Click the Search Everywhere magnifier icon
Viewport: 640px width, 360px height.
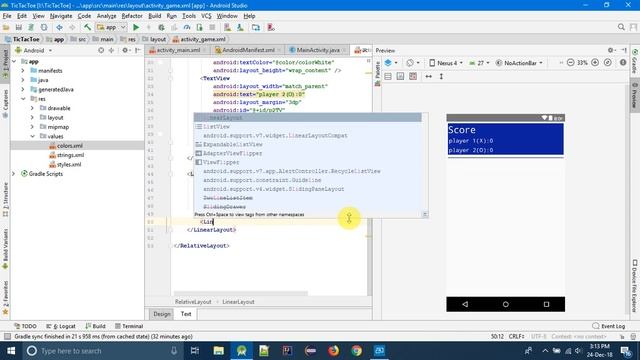point(621,27)
